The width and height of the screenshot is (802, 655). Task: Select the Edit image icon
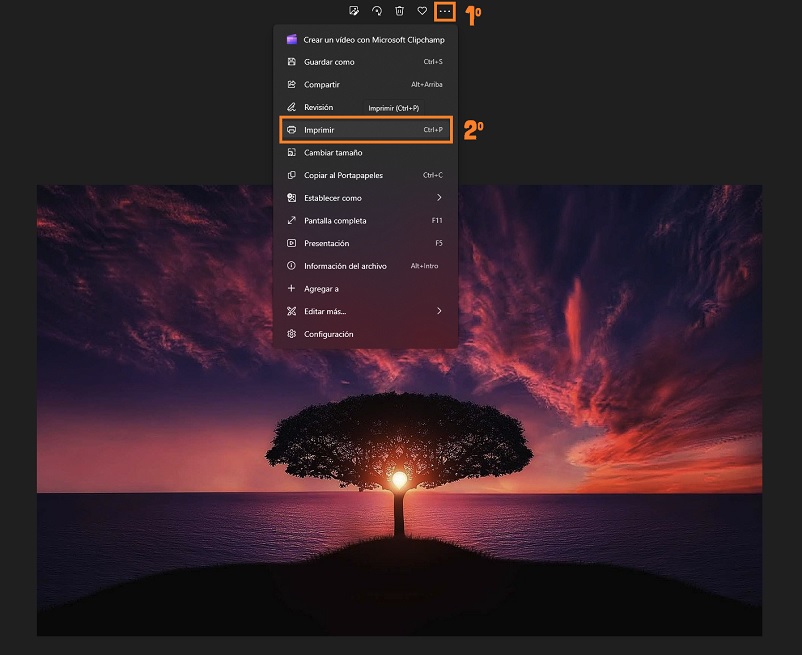[353, 11]
